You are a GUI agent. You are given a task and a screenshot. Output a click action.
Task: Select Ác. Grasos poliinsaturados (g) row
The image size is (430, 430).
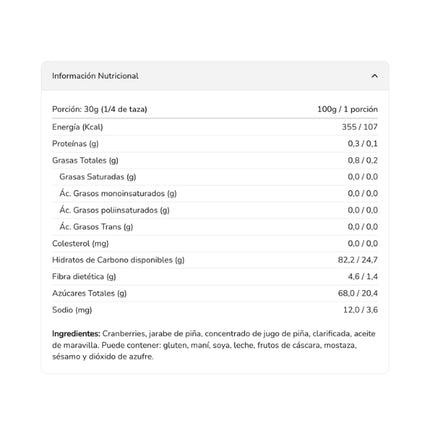(x=215, y=210)
